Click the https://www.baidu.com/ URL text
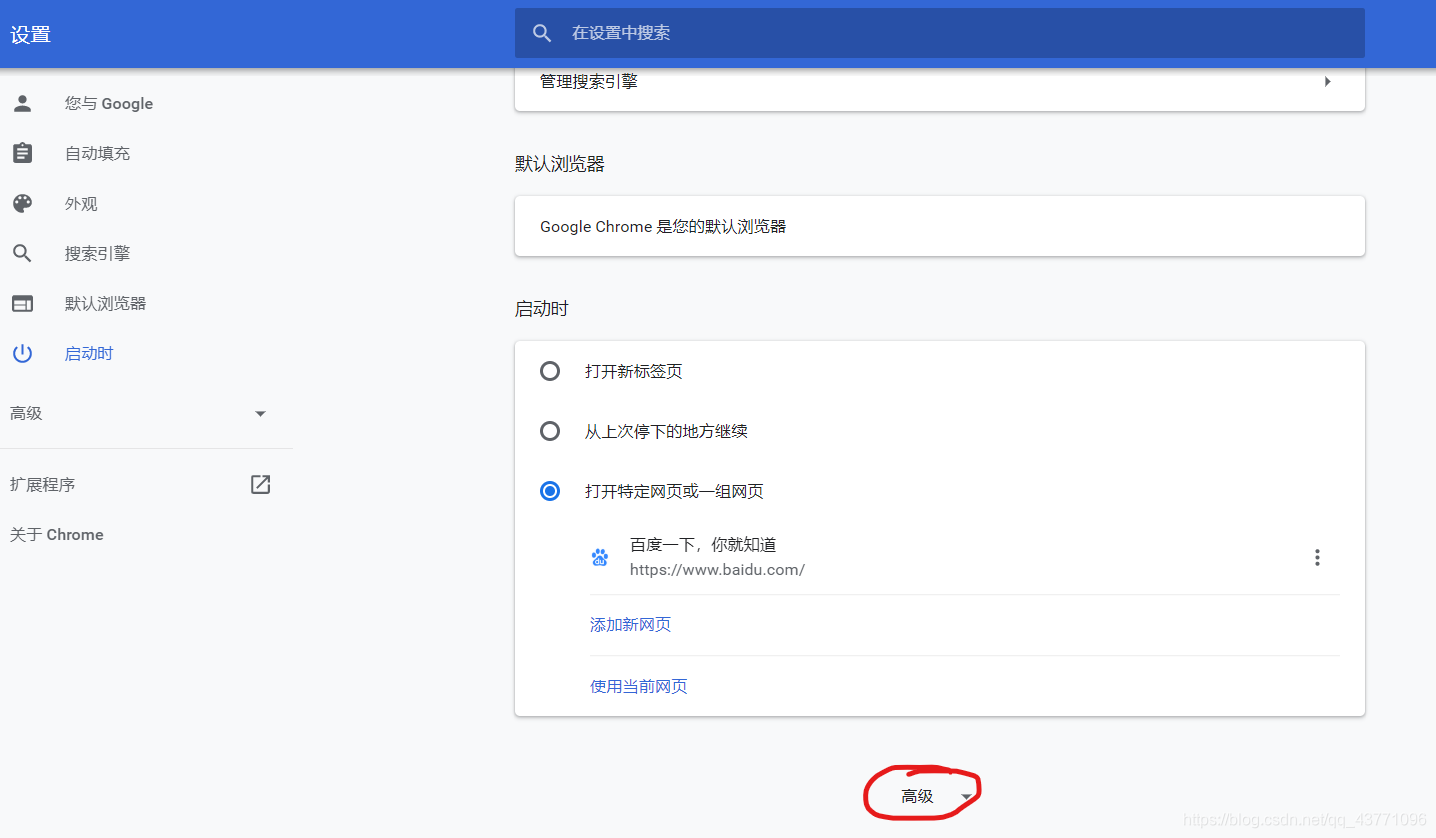Screen dimensions: 1436x838 coord(717,569)
